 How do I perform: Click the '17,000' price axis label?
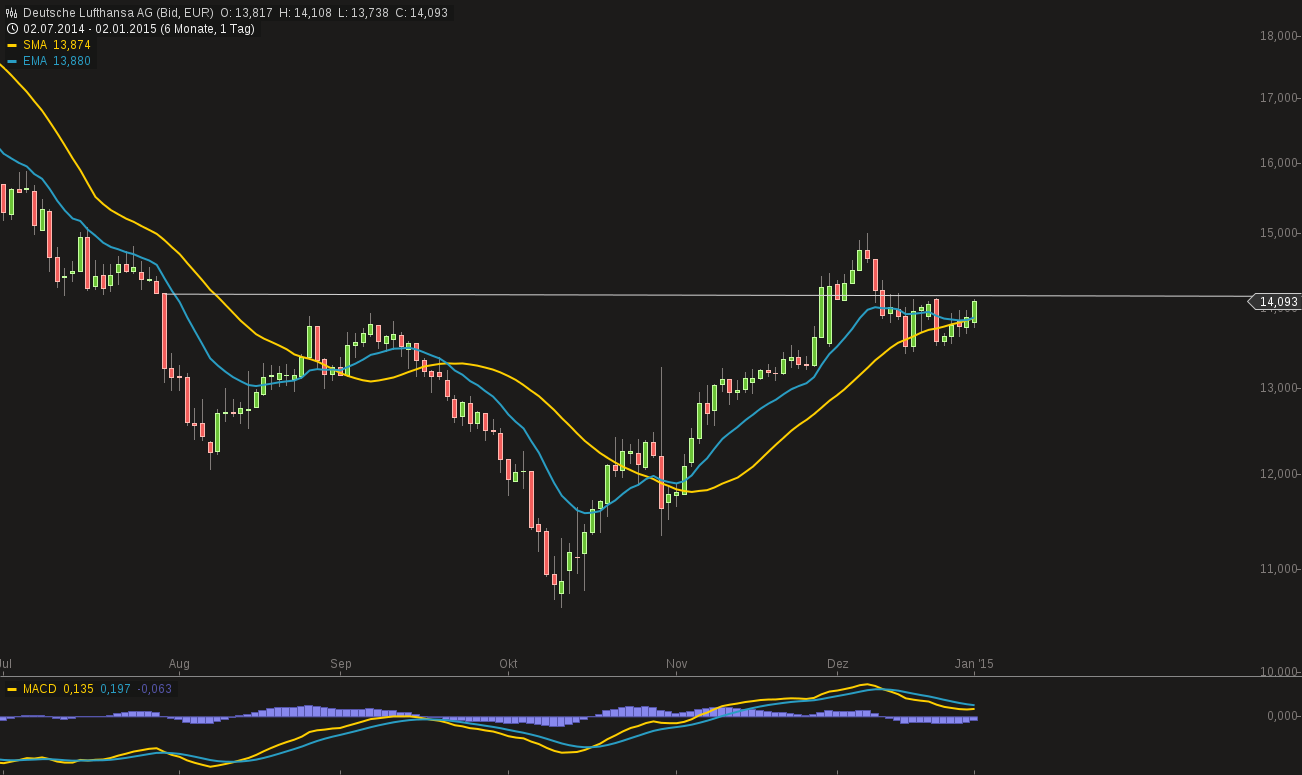click(x=1279, y=98)
